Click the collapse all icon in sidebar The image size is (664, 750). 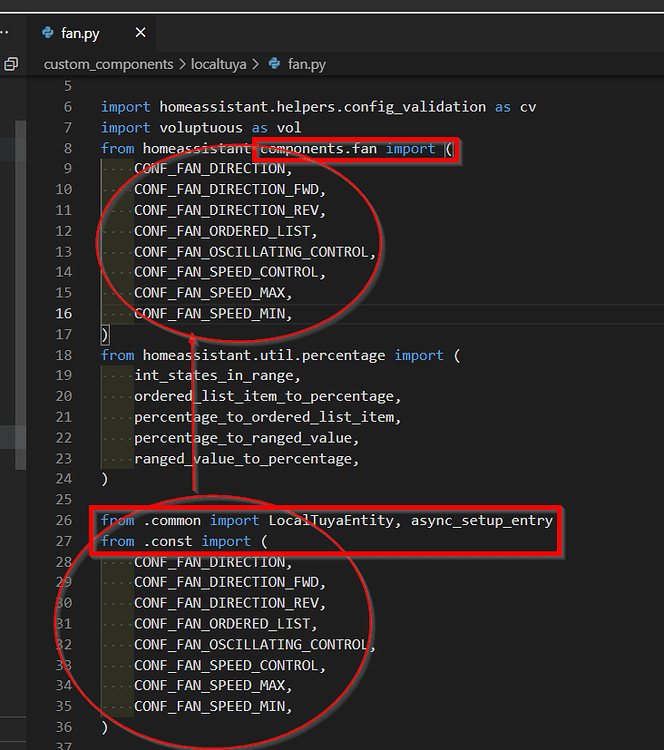tap(11, 64)
